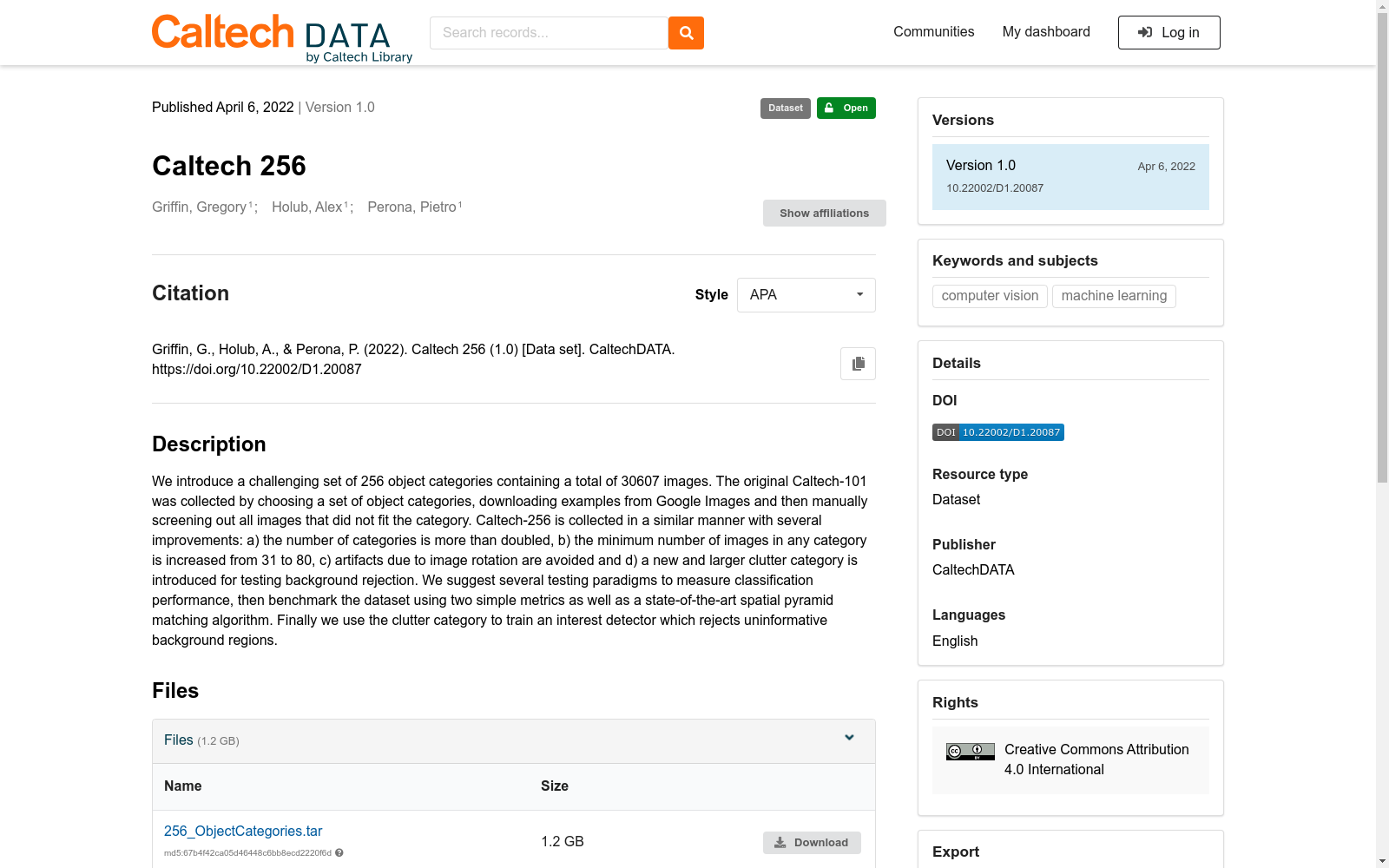Click the Files (1.2 GB) header
Screen dimensions: 1389x868
pos(514,741)
